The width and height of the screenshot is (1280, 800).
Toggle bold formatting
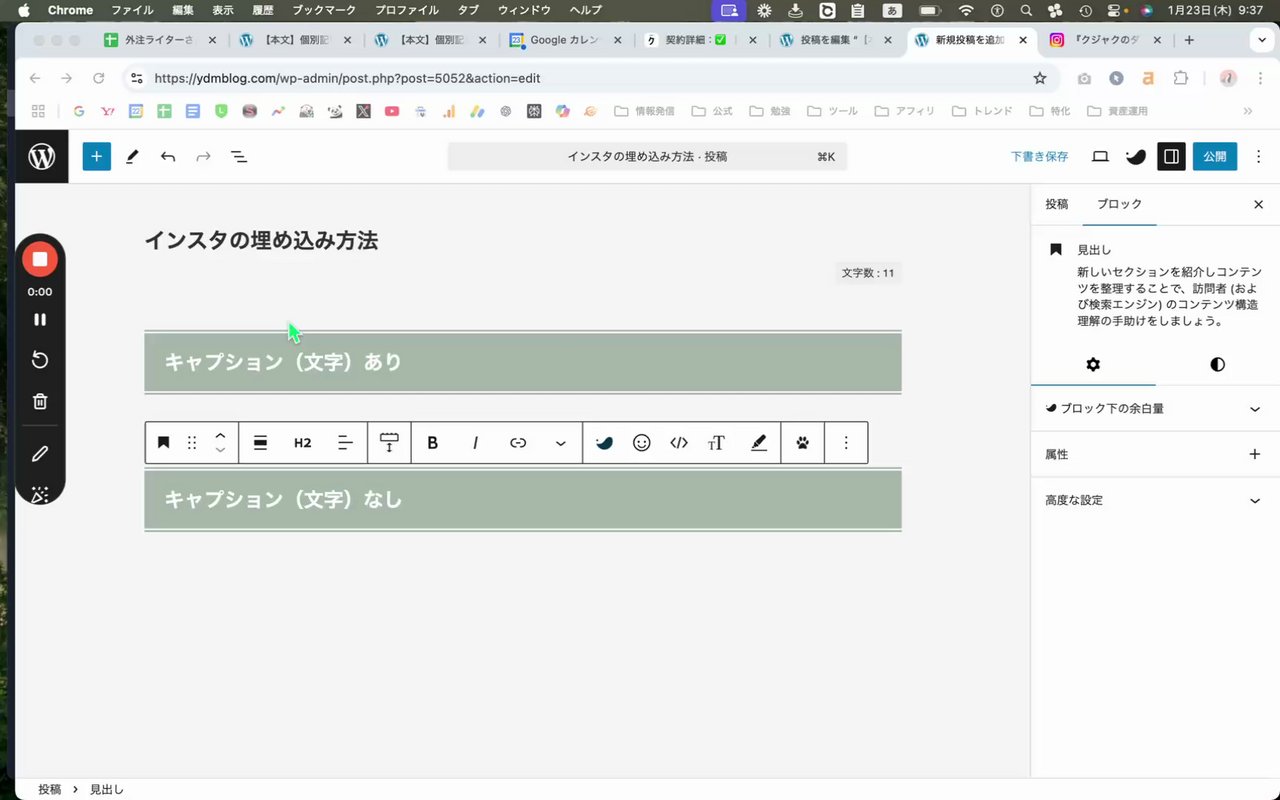pos(433,442)
